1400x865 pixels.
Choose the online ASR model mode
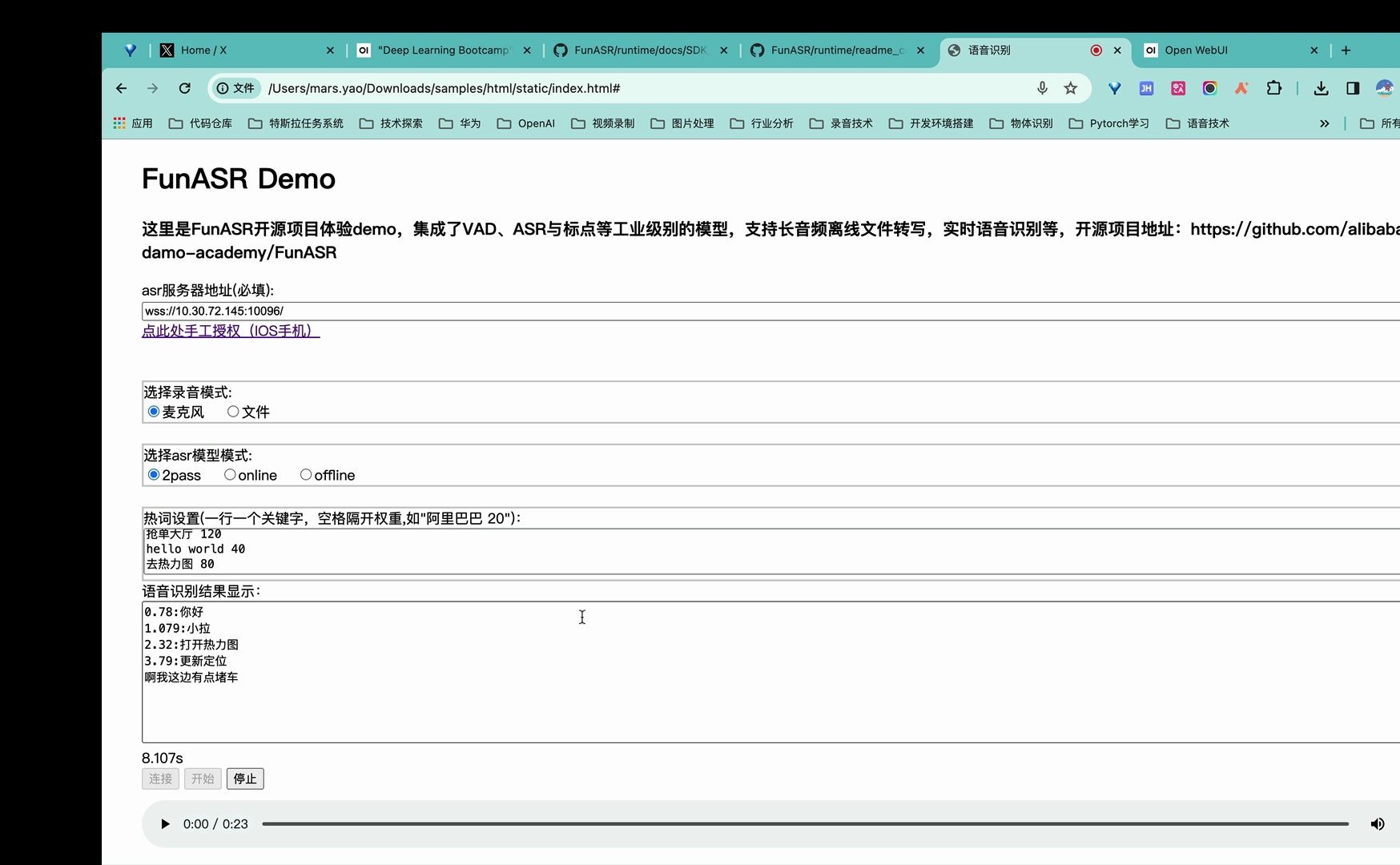[x=230, y=475]
